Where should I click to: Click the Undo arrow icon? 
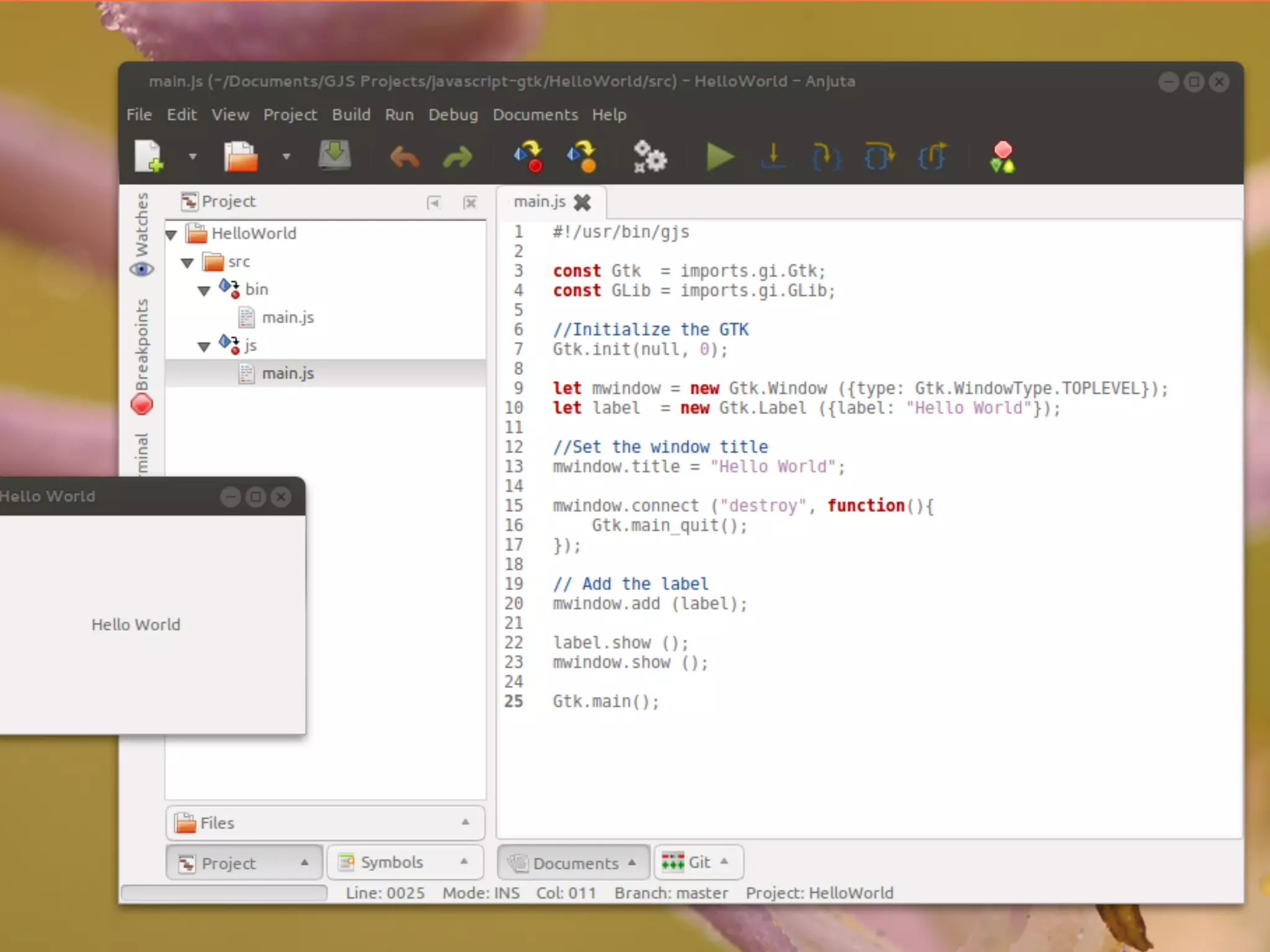point(404,157)
